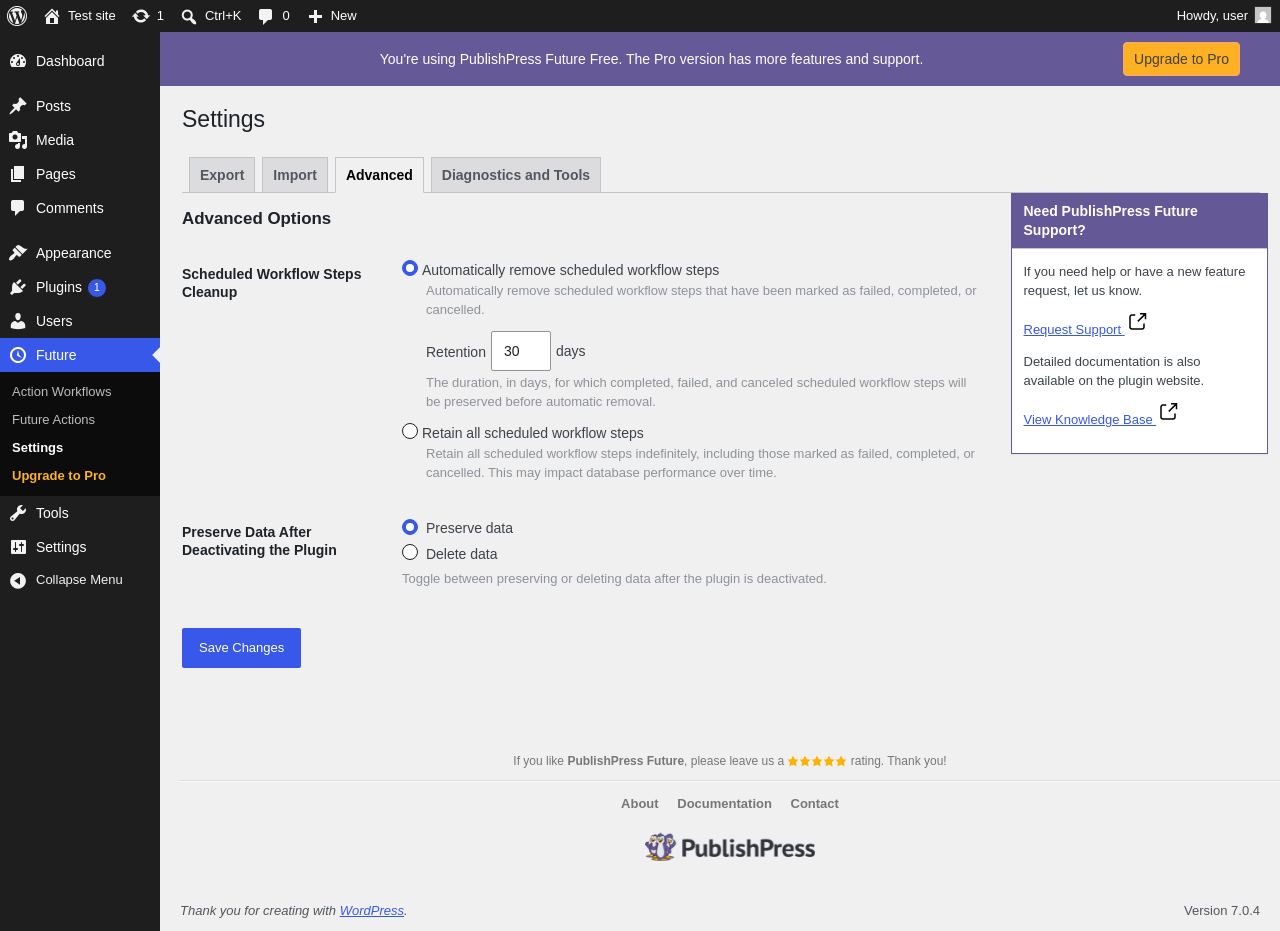Screen dimensions: 1280x931
Task: Click the Dashboard gauge icon
Action: click(18, 61)
